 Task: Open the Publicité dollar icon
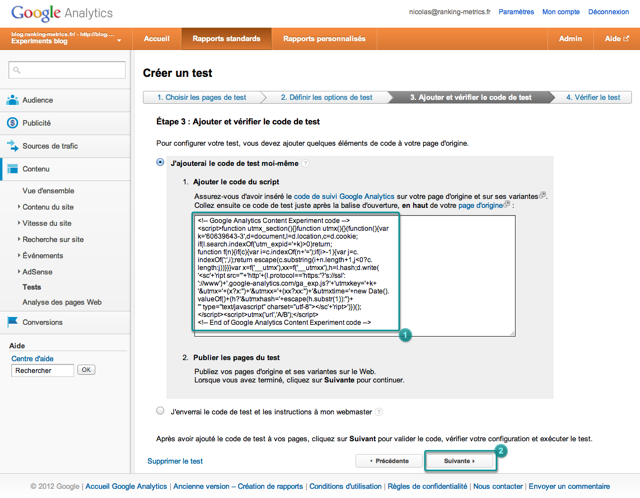[13, 122]
